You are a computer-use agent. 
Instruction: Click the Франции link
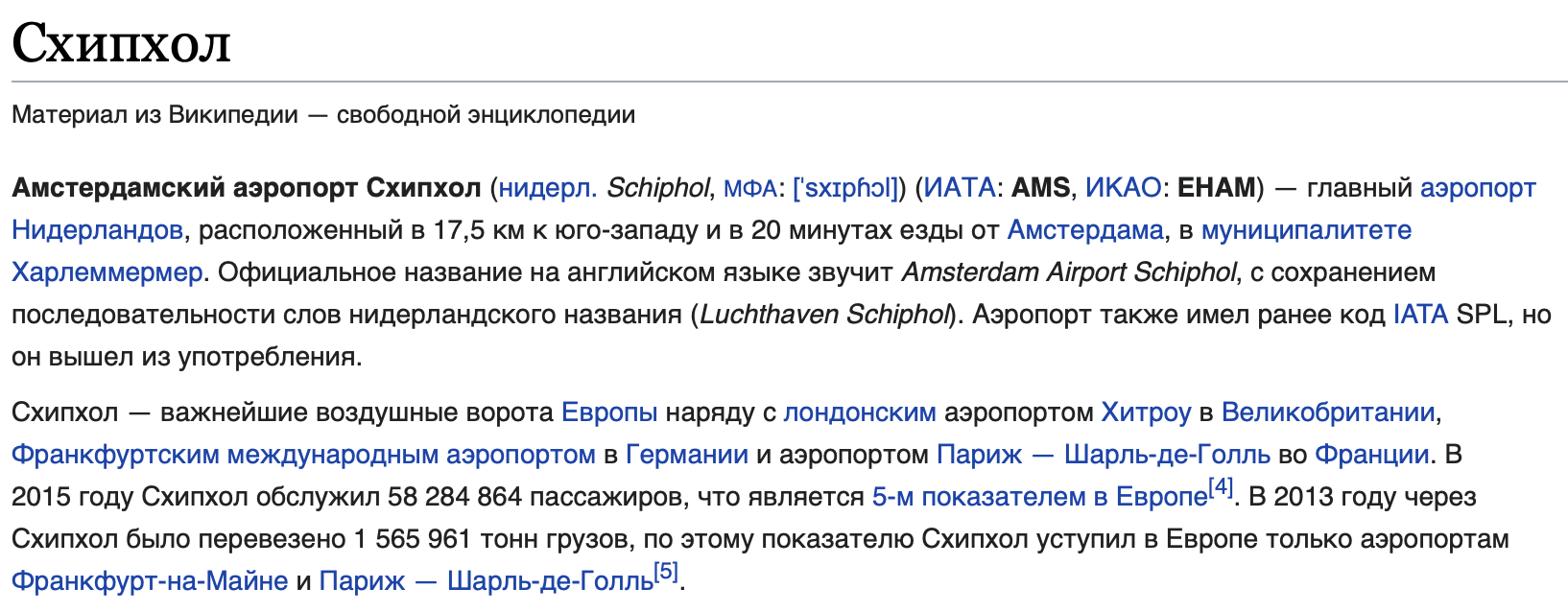pos(1371,455)
